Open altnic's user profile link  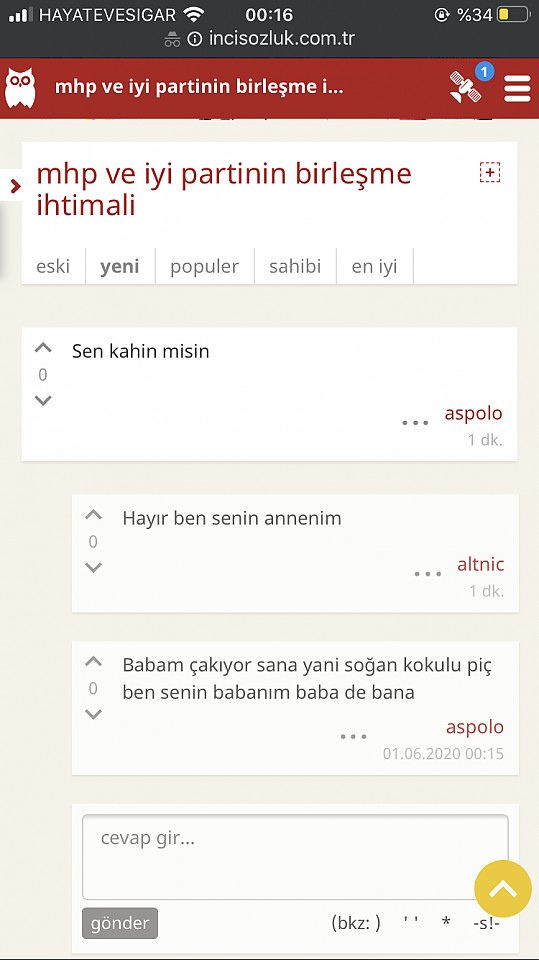481,564
